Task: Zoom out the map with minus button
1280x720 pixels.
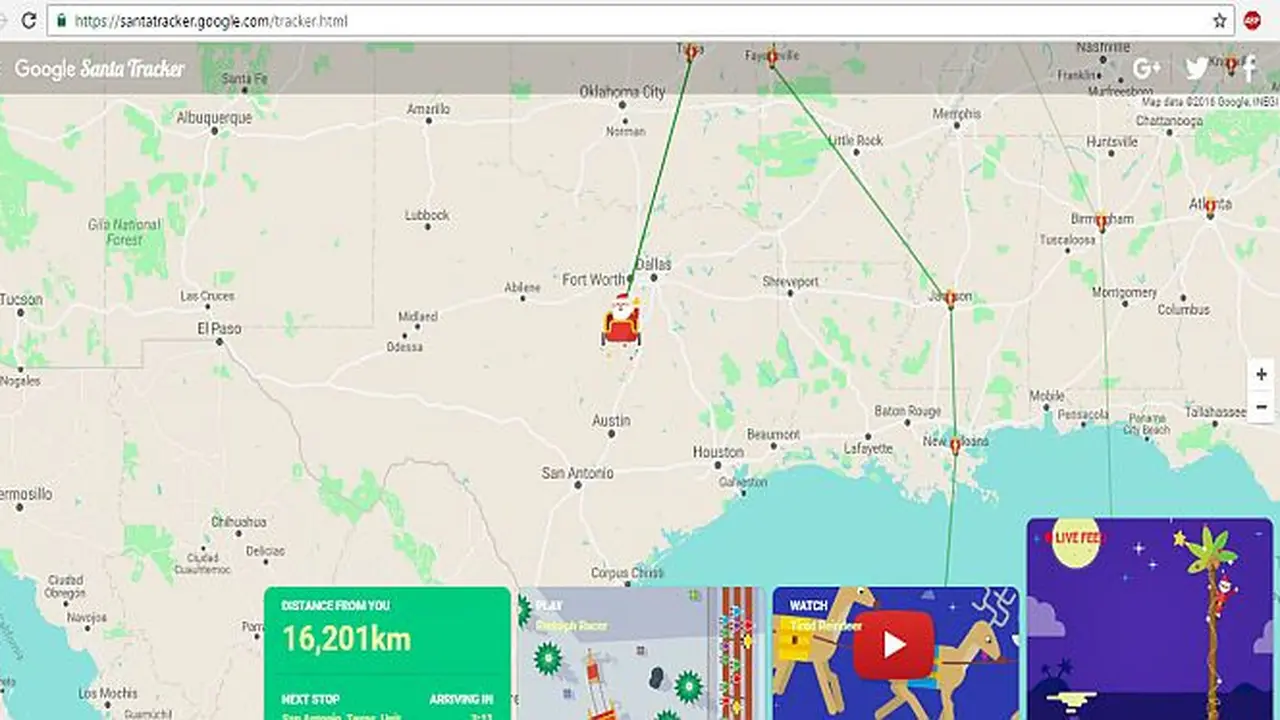Action: pyautogui.click(x=1262, y=407)
